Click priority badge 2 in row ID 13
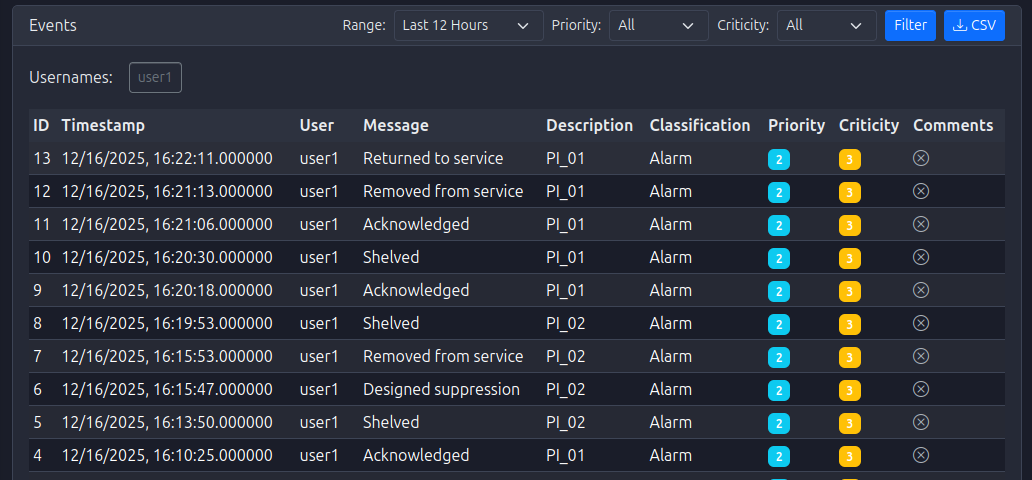The image size is (1032, 480). [779, 160]
